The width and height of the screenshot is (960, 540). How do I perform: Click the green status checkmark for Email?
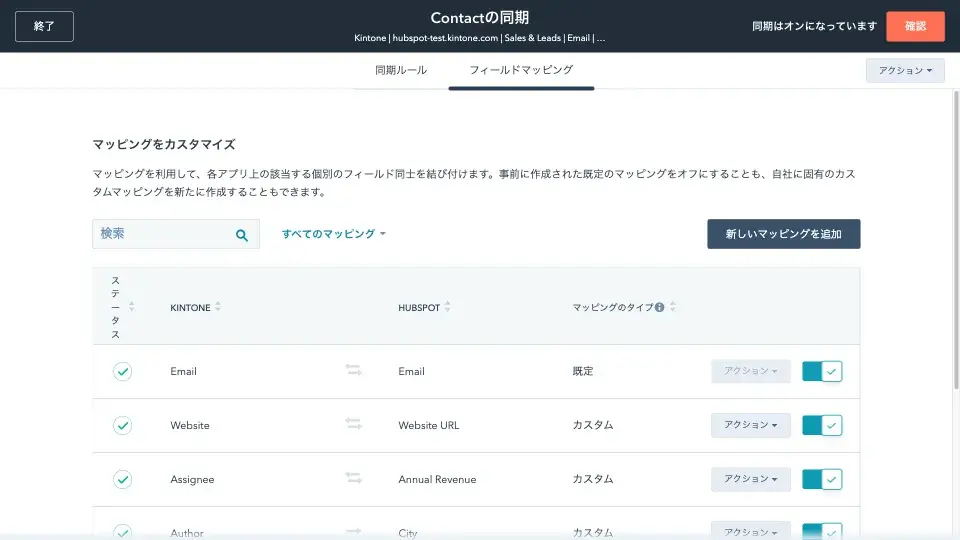pos(122,371)
